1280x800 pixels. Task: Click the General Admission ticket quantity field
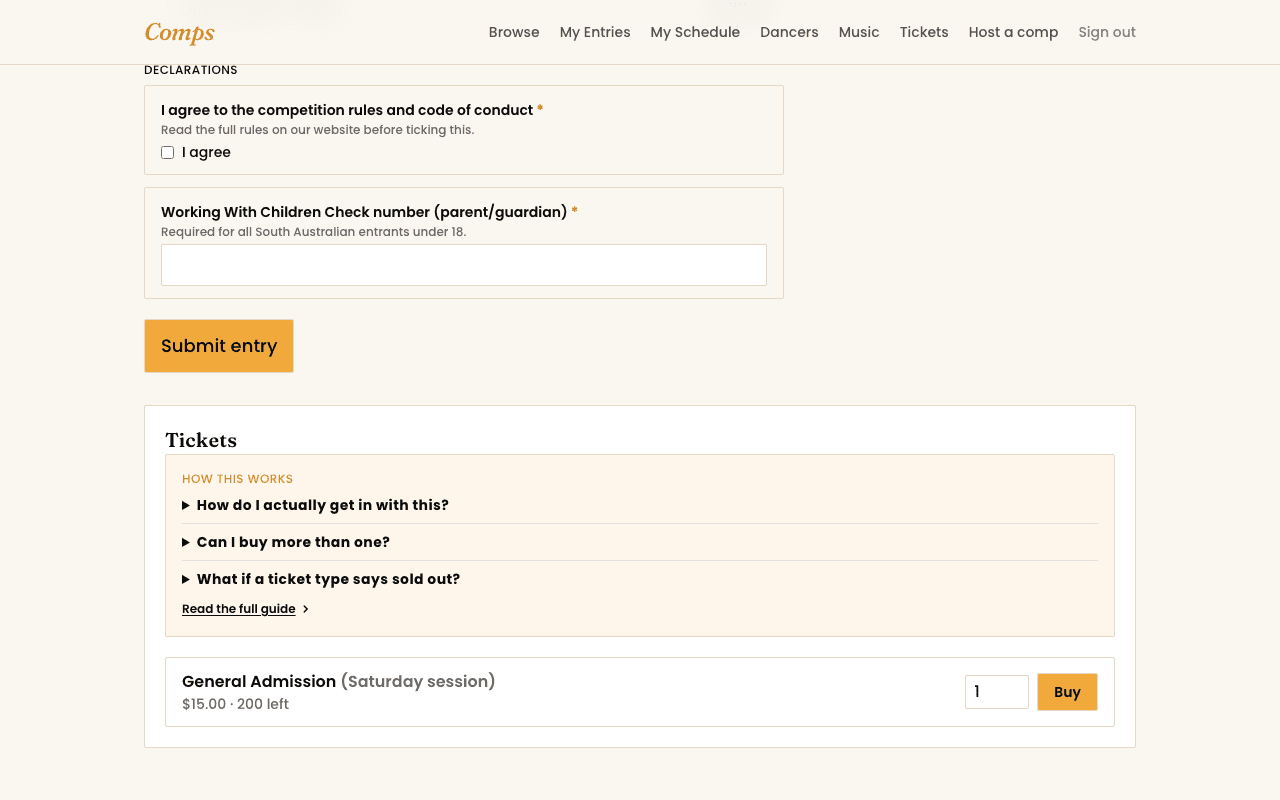click(x=997, y=692)
